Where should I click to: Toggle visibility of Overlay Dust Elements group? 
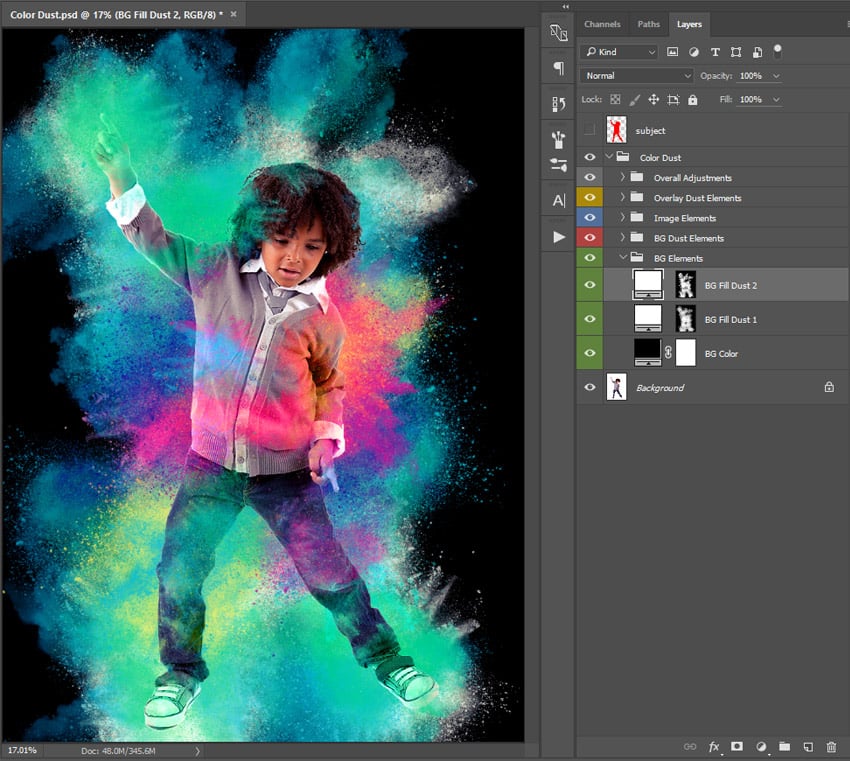pyautogui.click(x=590, y=198)
